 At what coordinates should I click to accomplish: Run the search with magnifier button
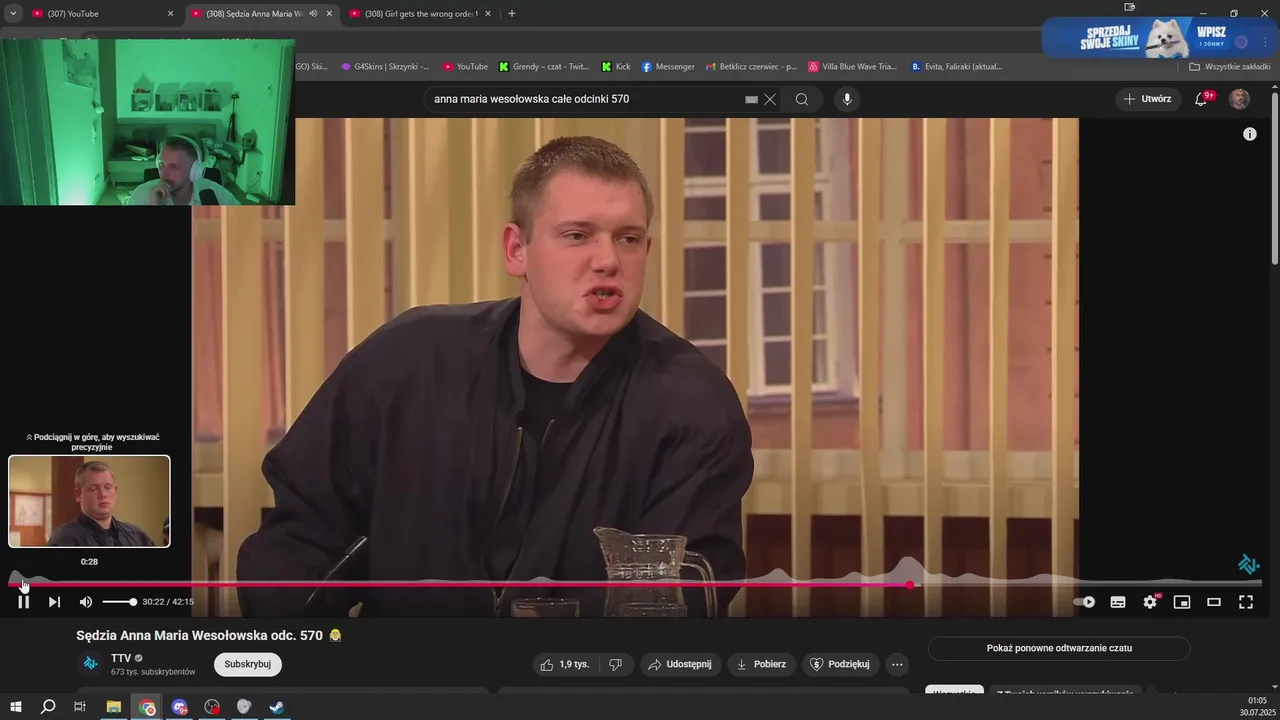click(x=802, y=99)
